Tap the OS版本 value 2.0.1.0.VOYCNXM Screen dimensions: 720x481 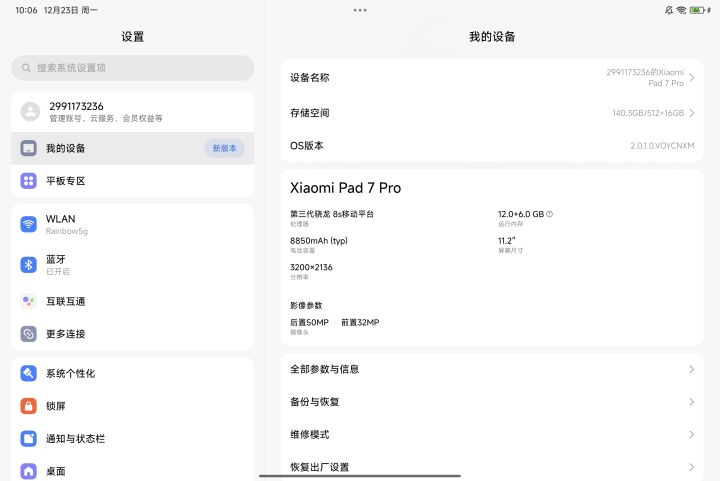tap(662, 145)
